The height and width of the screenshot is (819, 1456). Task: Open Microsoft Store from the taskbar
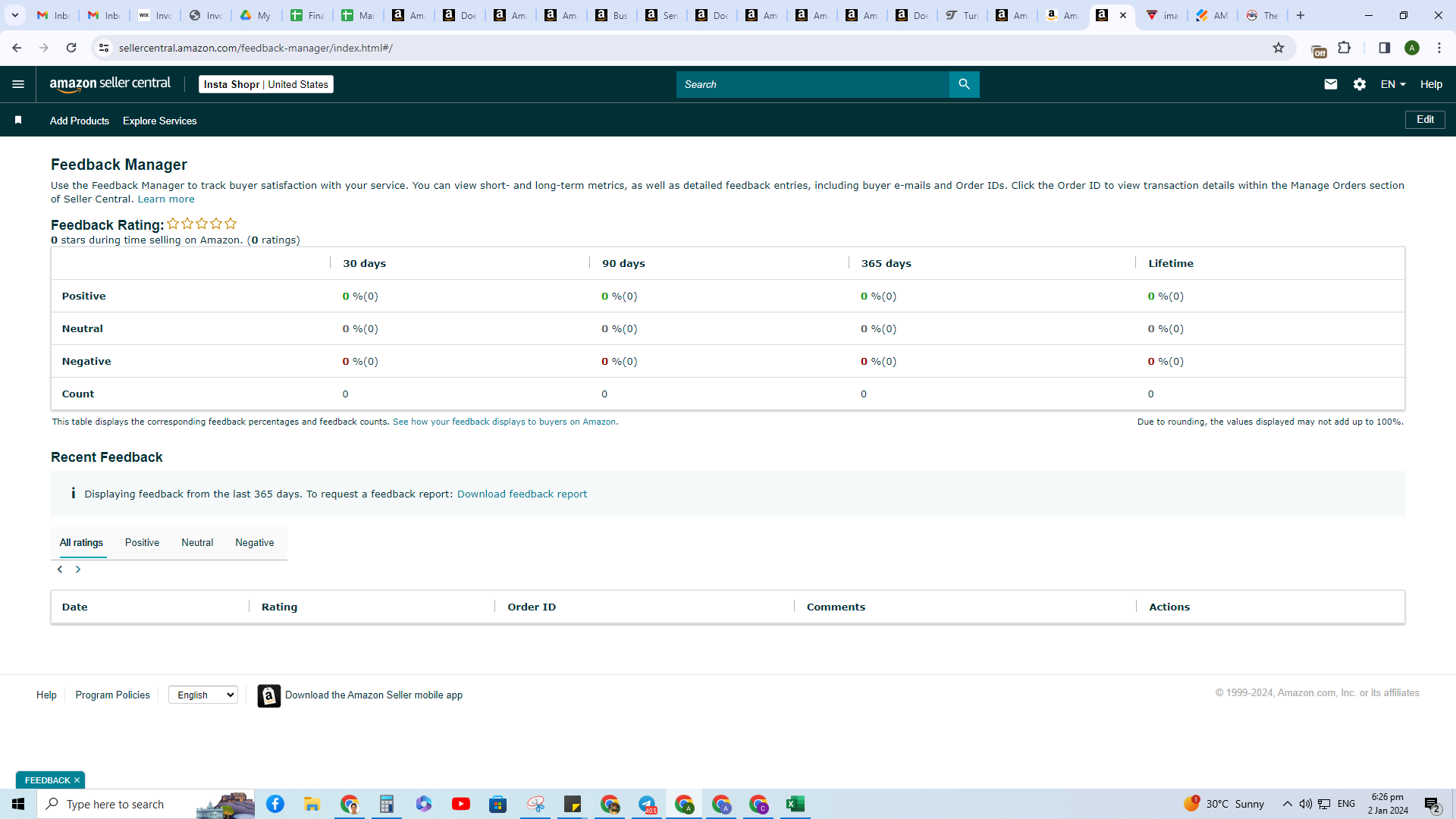pos(497,804)
